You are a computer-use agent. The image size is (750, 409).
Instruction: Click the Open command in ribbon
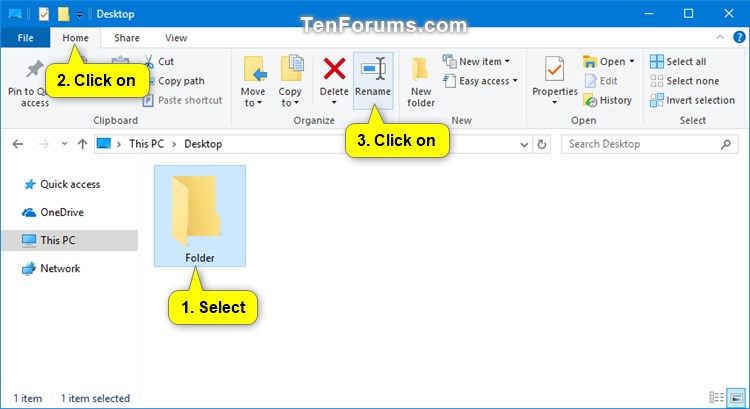[x=604, y=61]
